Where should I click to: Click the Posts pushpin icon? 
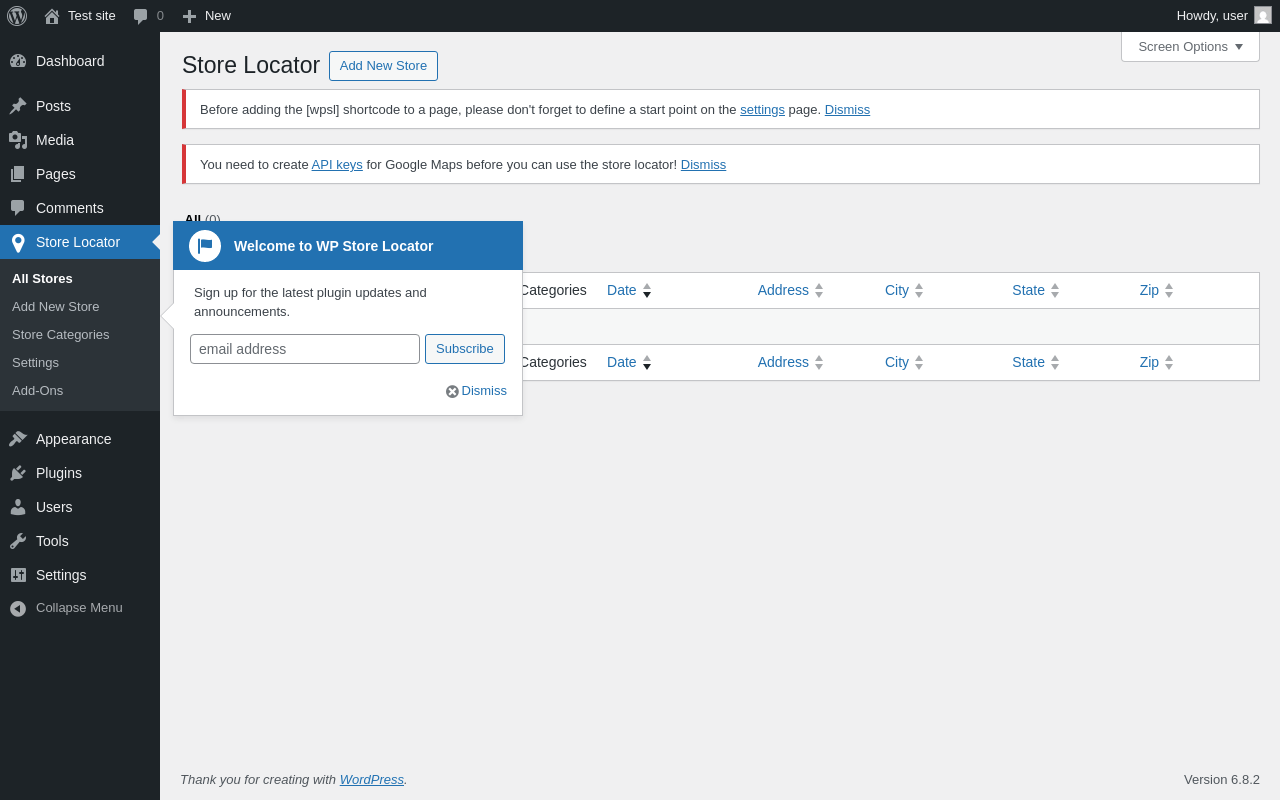pyautogui.click(x=18, y=106)
